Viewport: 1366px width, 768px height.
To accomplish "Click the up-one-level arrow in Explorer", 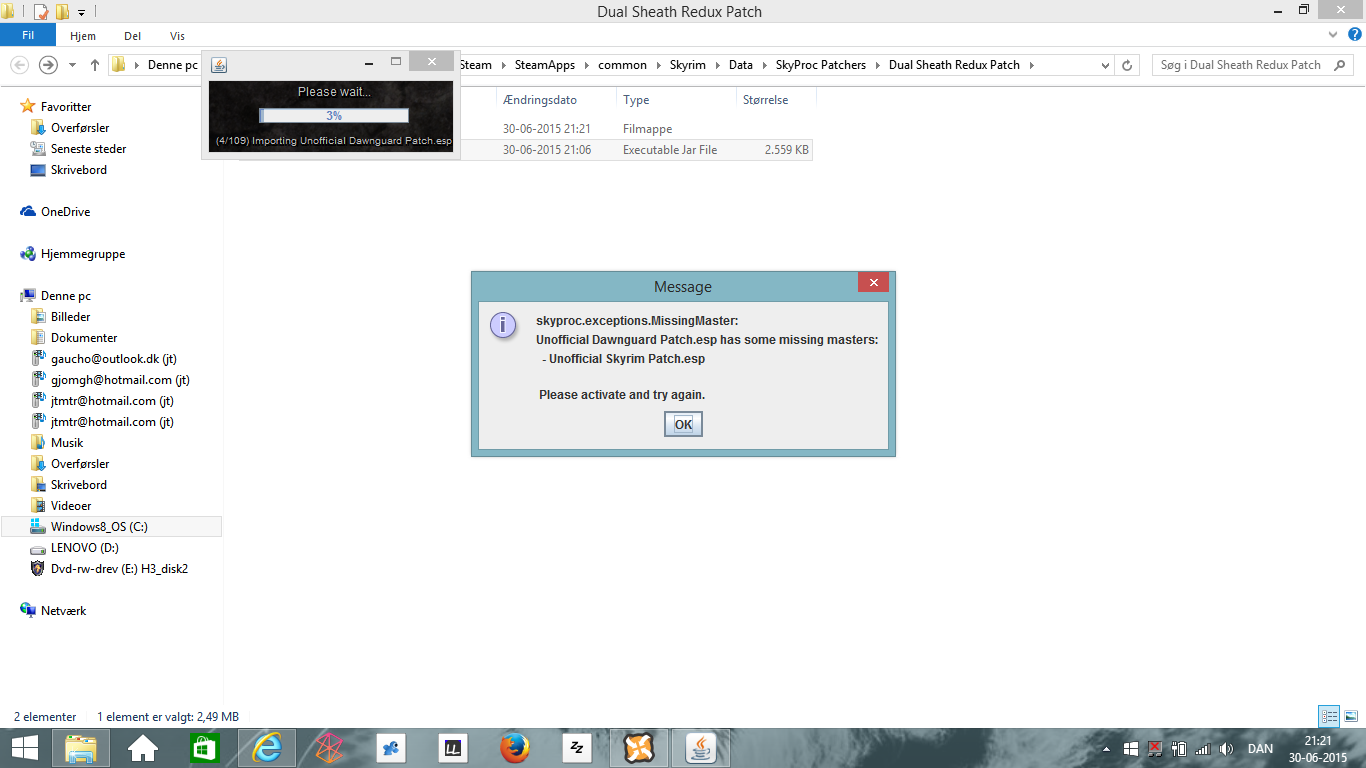I will coord(95,65).
